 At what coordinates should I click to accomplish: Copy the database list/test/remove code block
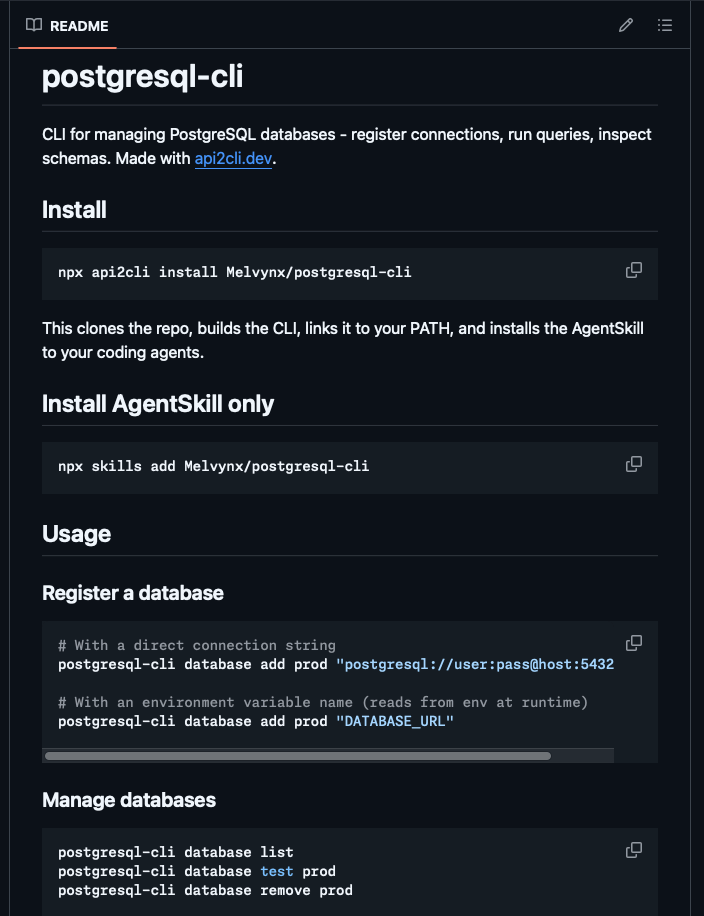[634, 850]
